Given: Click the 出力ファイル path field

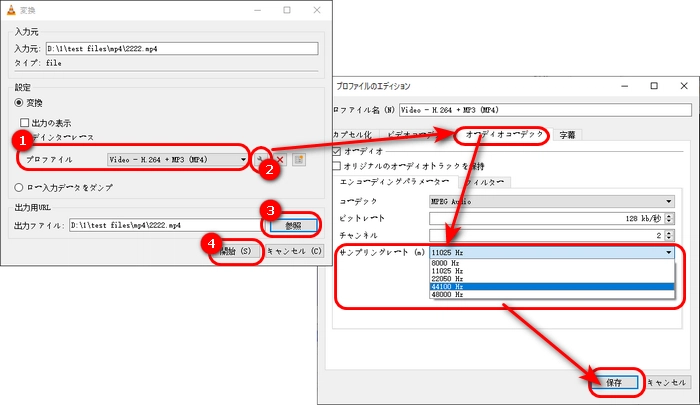Looking at the screenshot, I should [163, 226].
